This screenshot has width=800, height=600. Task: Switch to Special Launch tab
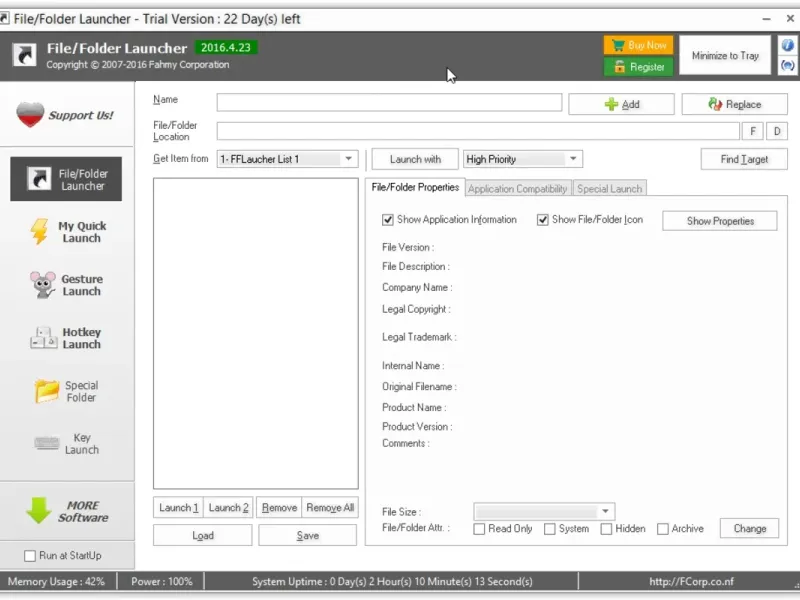(610, 189)
